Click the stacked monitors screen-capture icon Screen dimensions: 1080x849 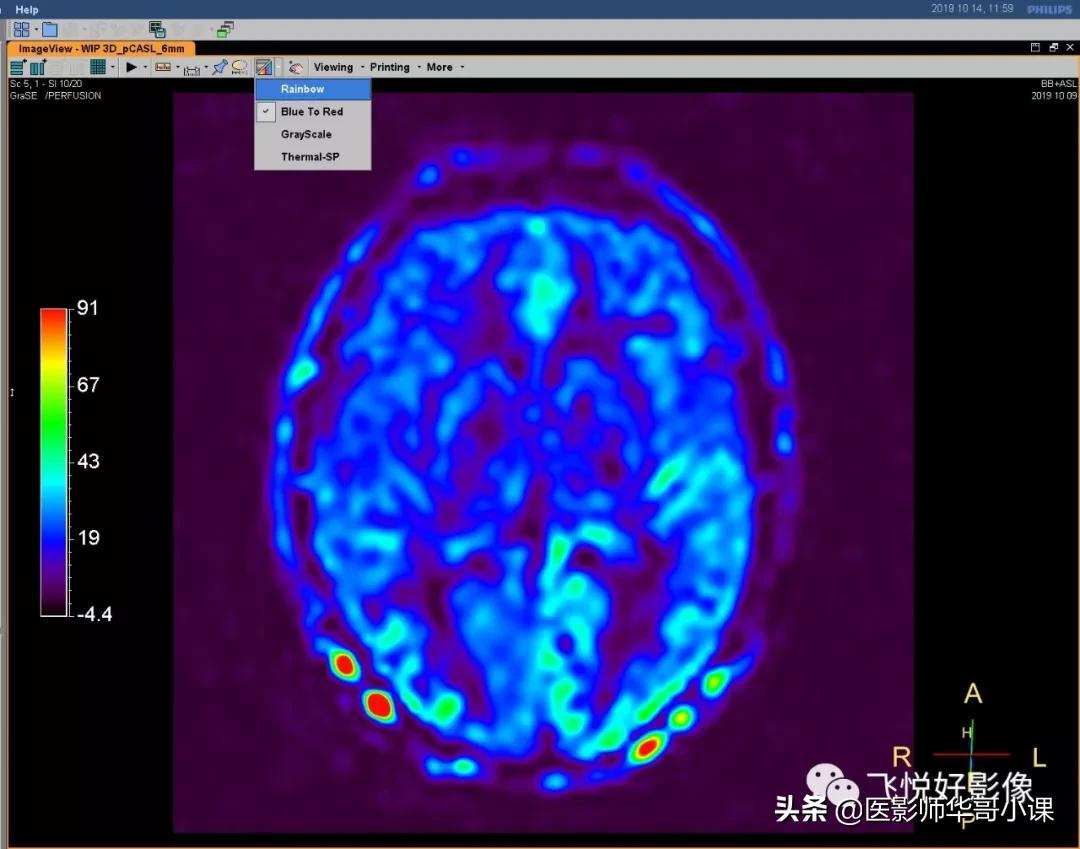point(157,29)
